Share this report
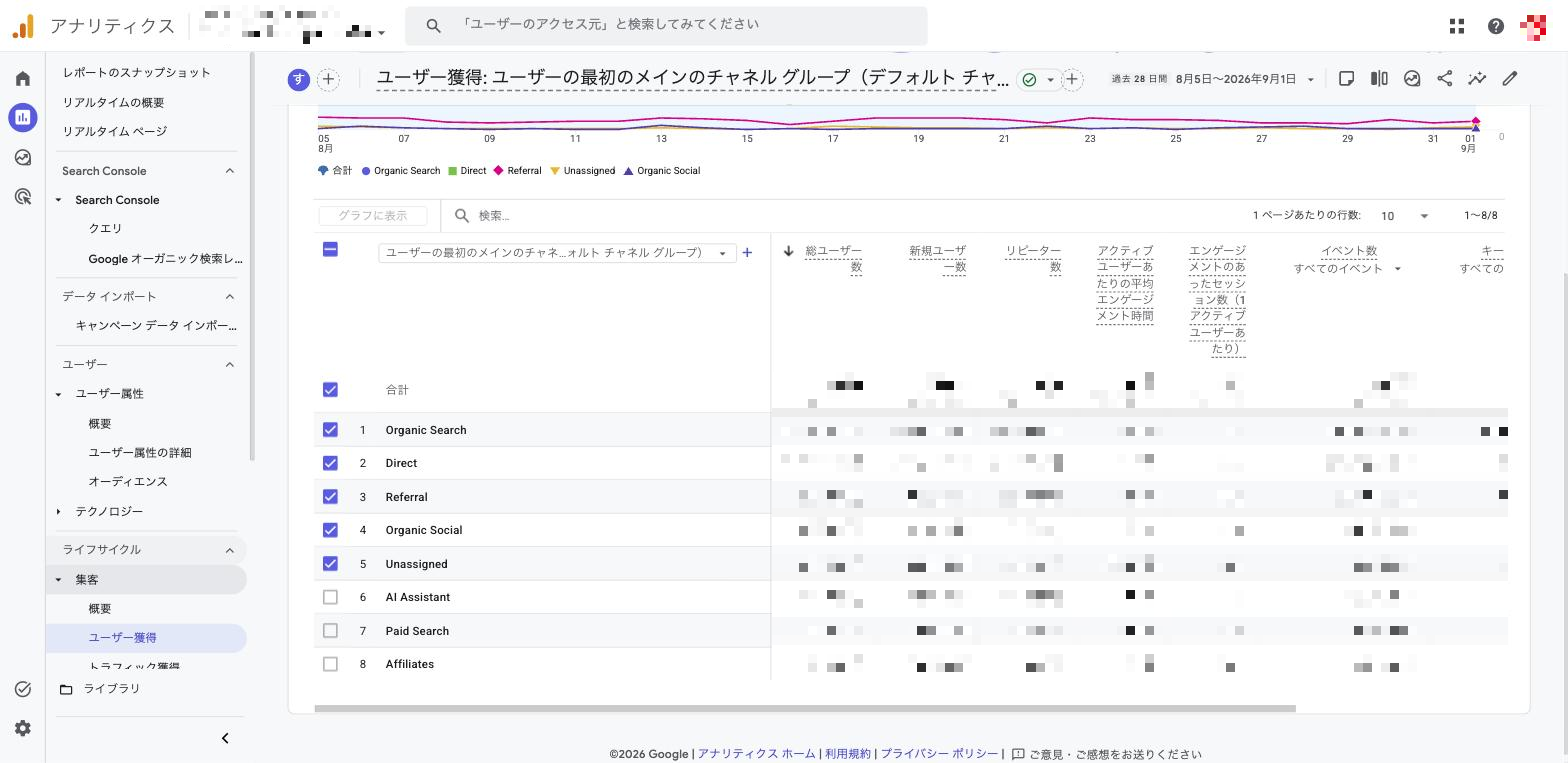 (x=1445, y=78)
